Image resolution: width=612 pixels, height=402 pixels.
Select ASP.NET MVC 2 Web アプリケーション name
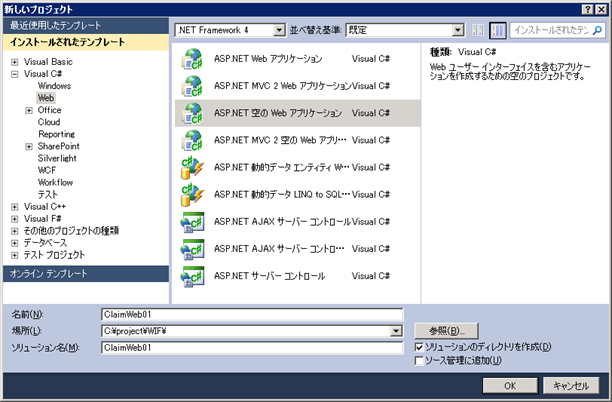point(283,86)
